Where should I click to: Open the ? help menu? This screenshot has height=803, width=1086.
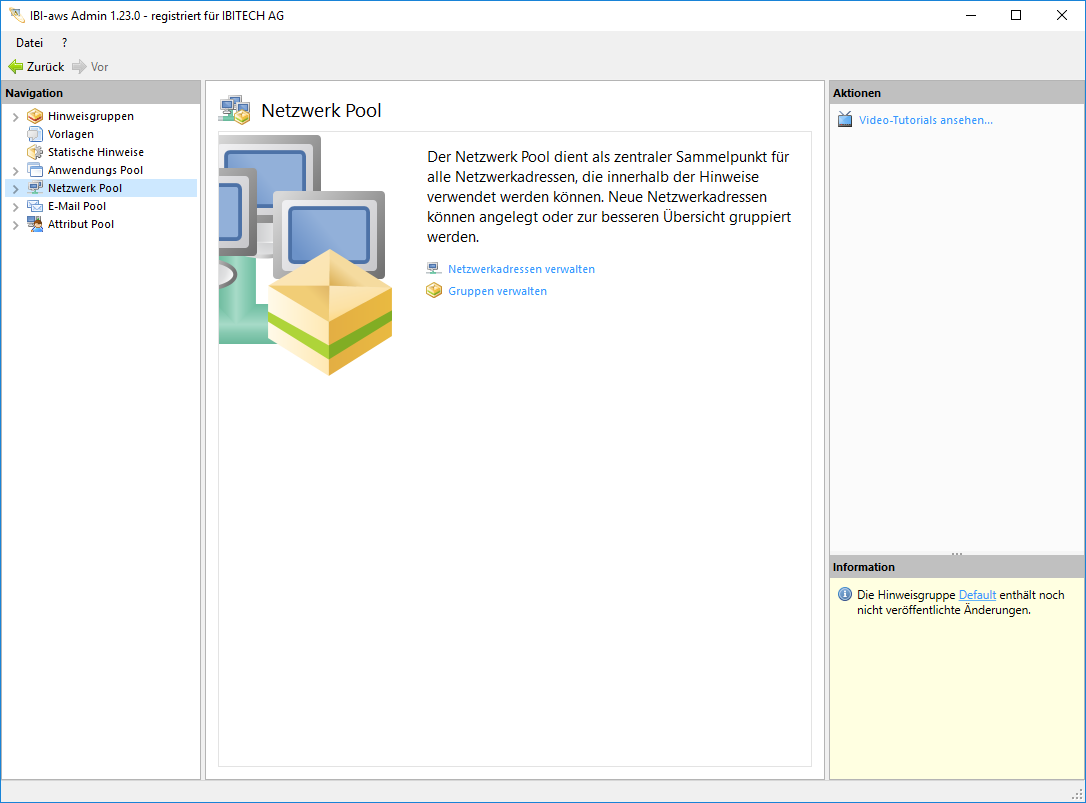[x=65, y=43]
